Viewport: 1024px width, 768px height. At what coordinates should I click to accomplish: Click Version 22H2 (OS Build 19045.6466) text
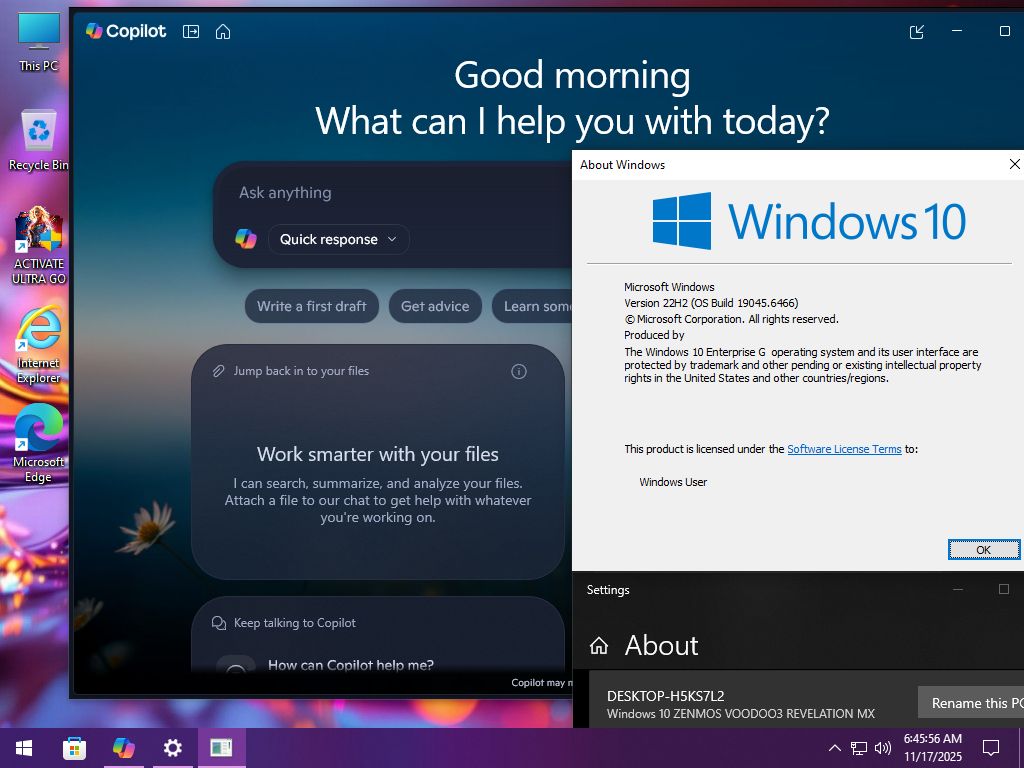[x=711, y=303]
